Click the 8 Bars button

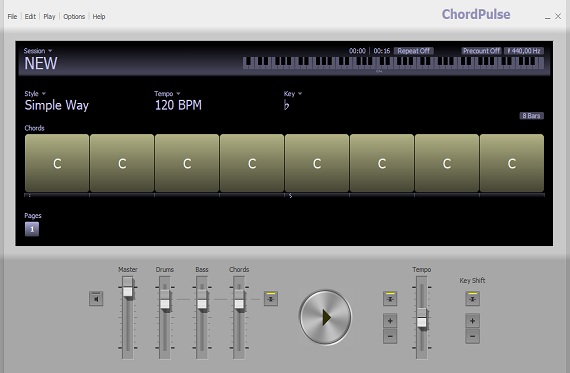[x=531, y=116]
